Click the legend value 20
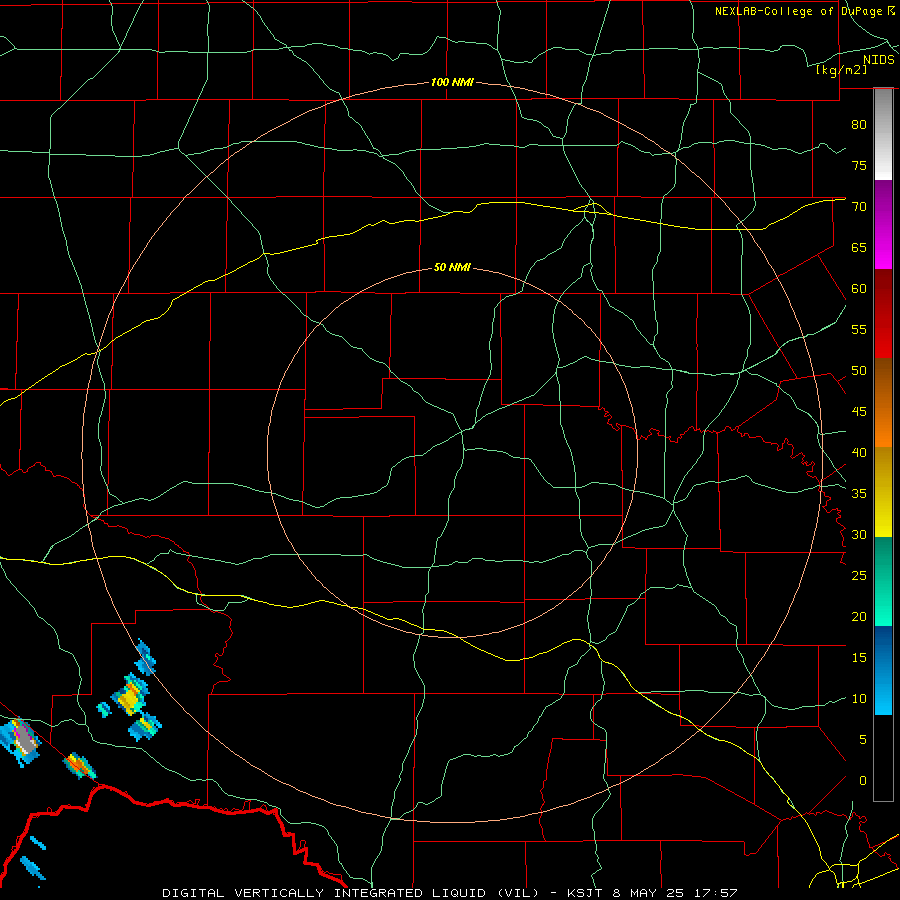 859,616
